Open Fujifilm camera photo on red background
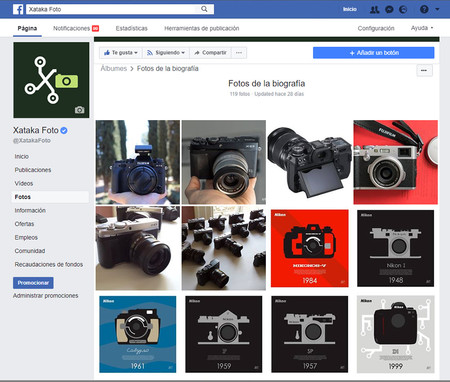 tap(396, 162)
